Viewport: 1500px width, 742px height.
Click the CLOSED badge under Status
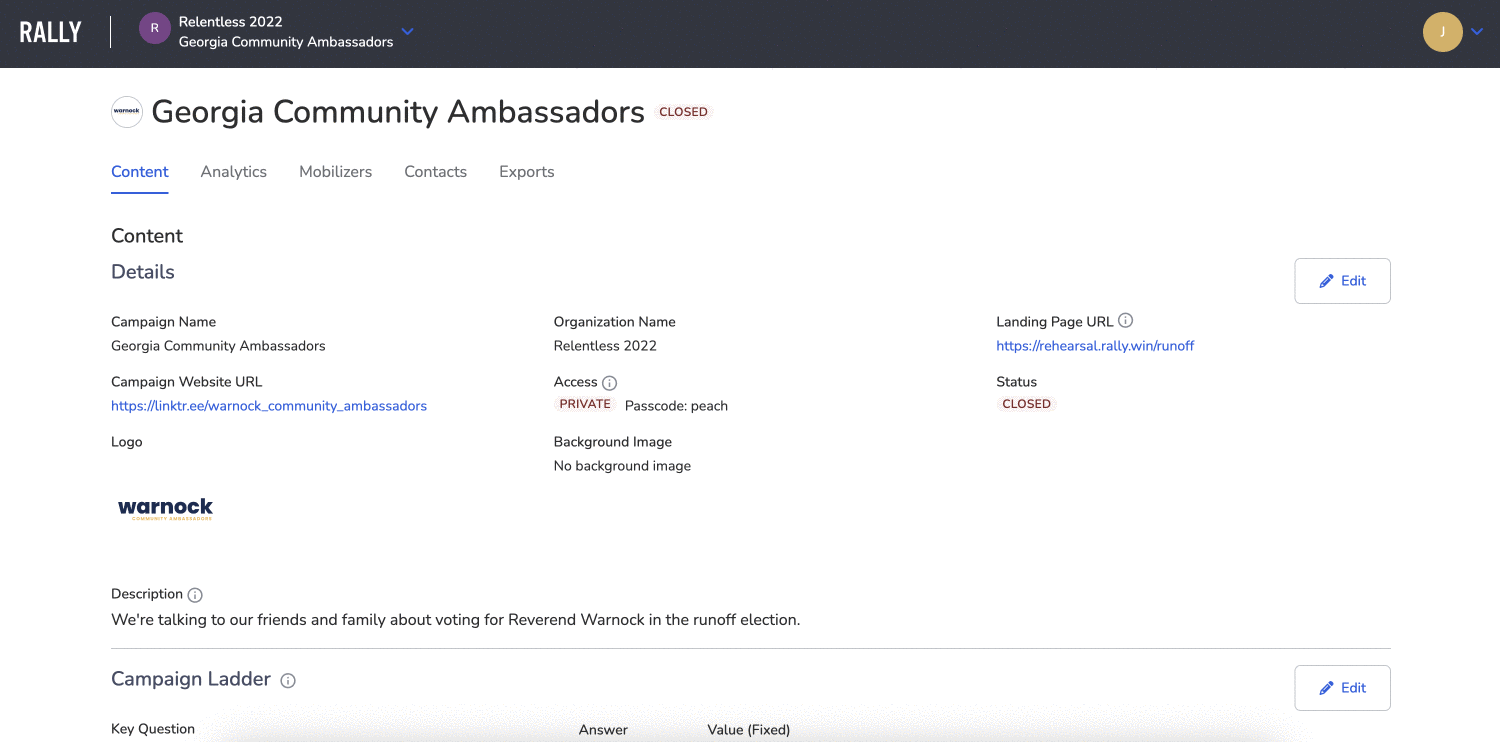point(1026,404)
